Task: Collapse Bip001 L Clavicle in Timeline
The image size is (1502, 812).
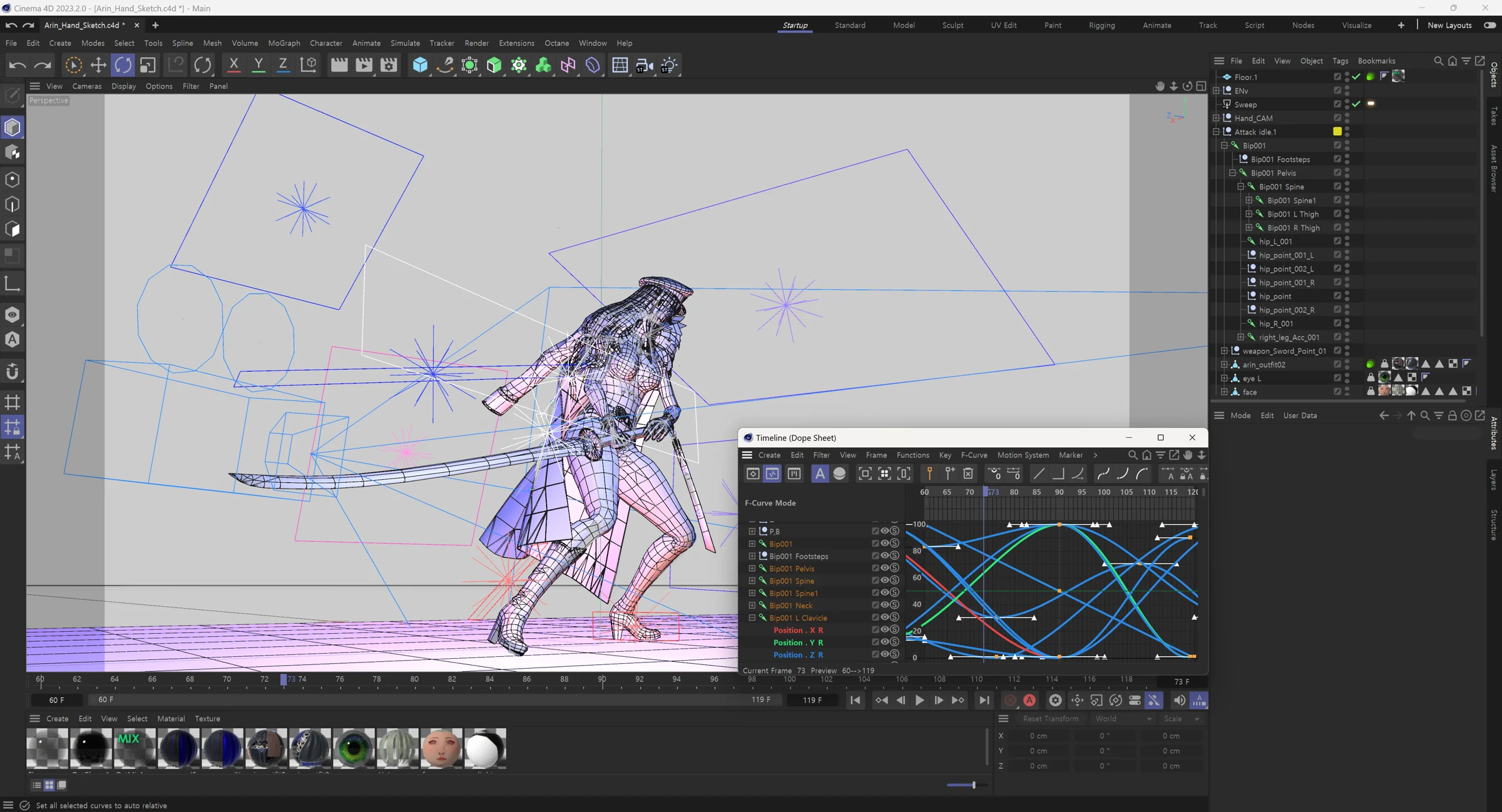Action: tap(752, 617)
